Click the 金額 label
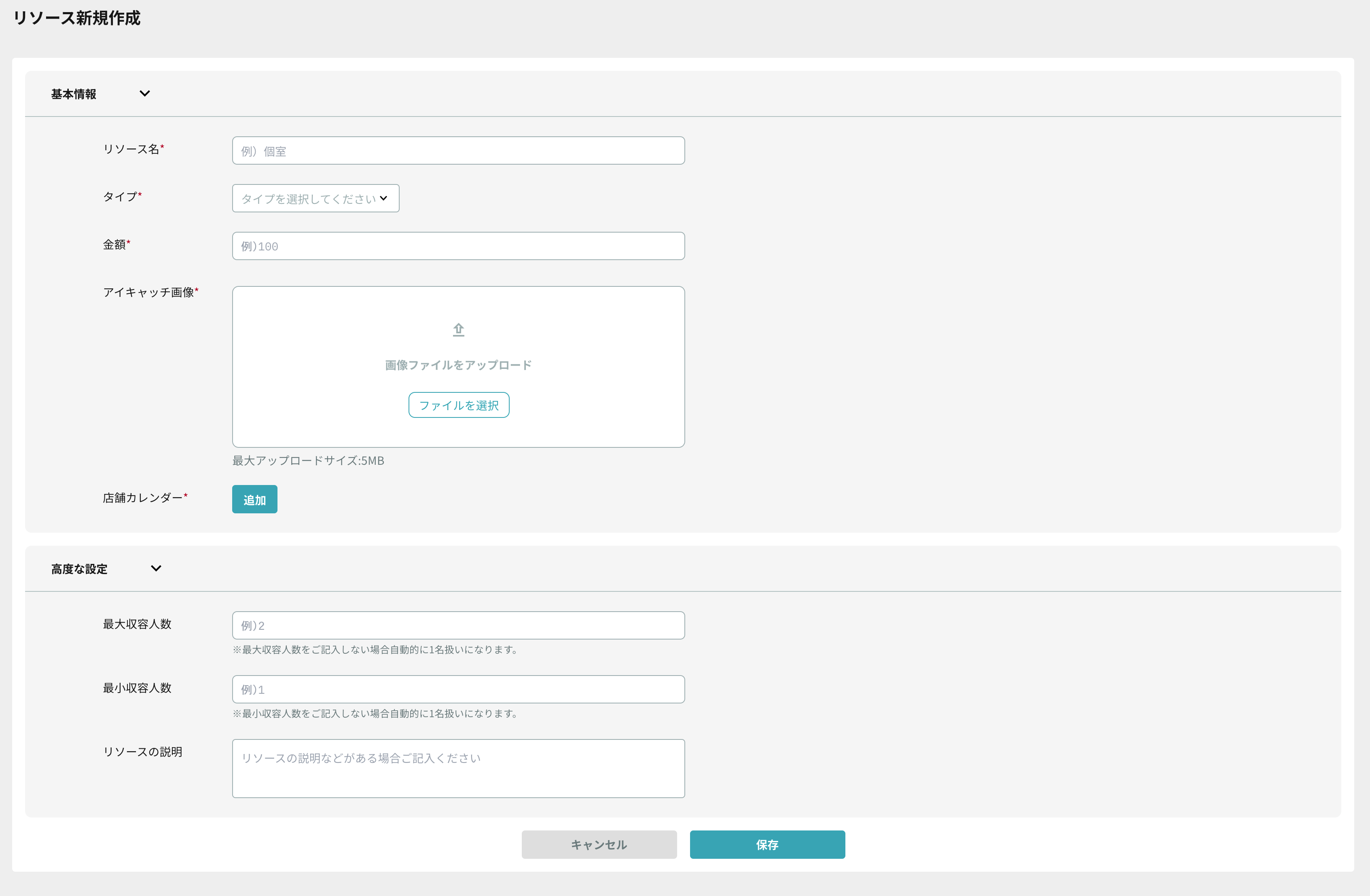Image resolution: width=1370 pixels, height=896 pixels. [x=117, y=244]
